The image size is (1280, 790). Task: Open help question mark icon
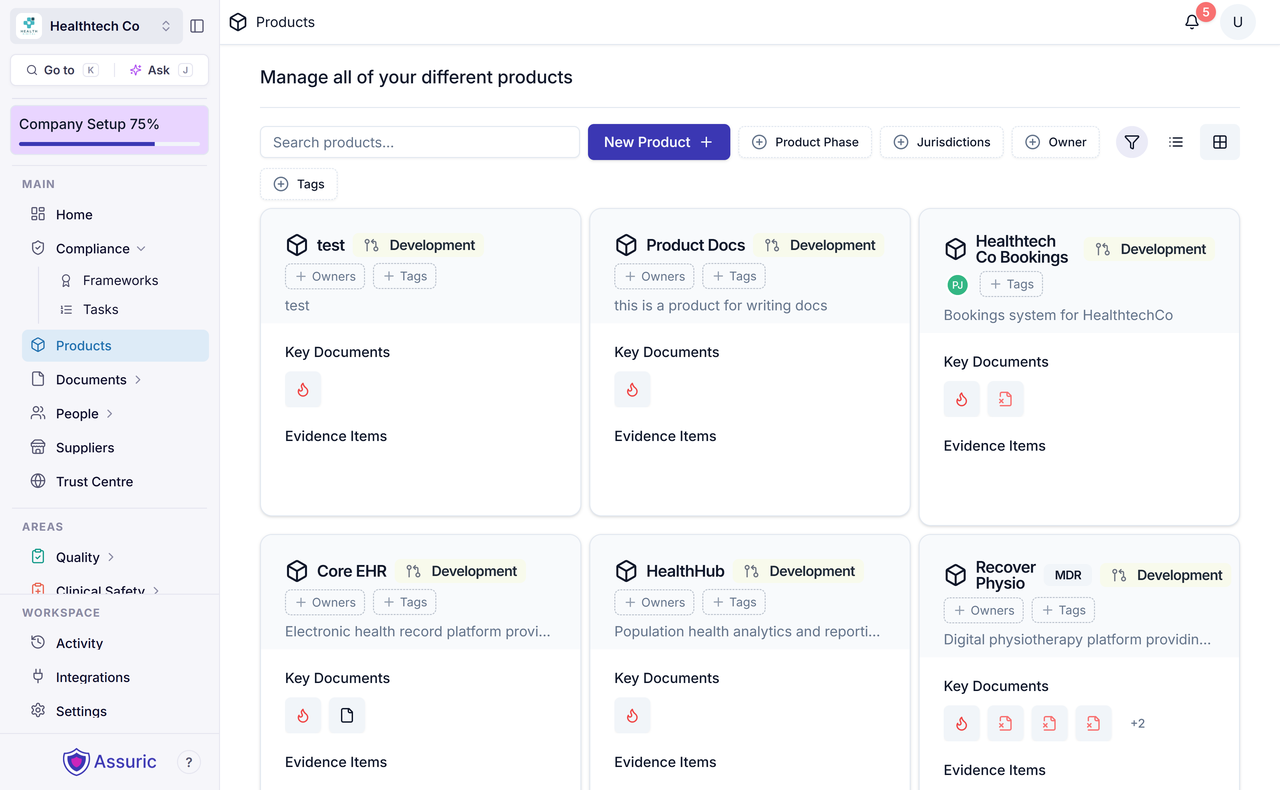point(189,762)
